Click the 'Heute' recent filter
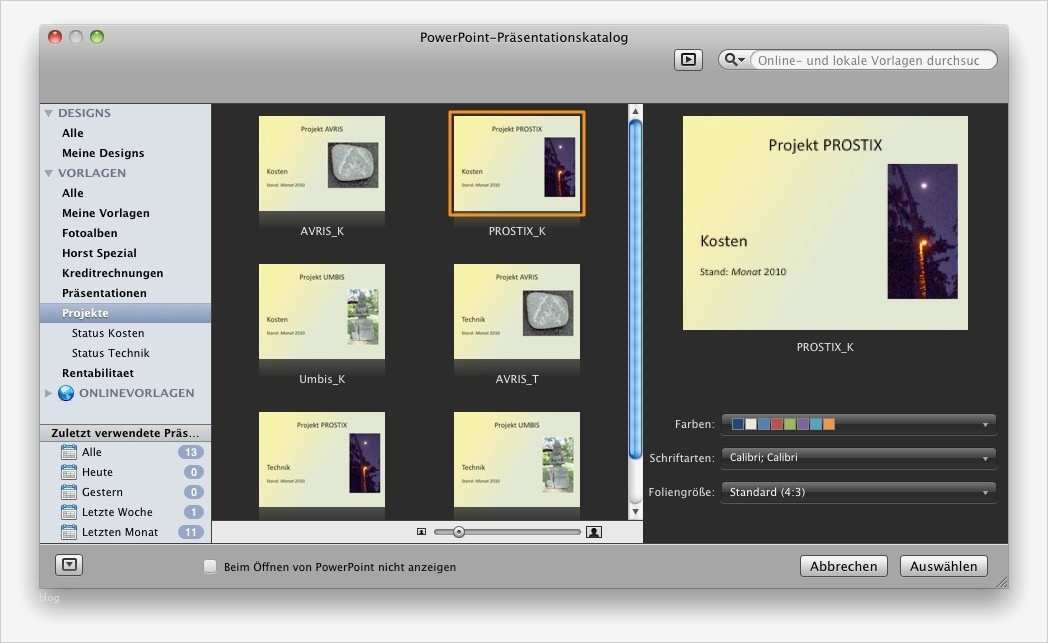Viewport: 1048px width, 643px height. (x=98, y=472)
